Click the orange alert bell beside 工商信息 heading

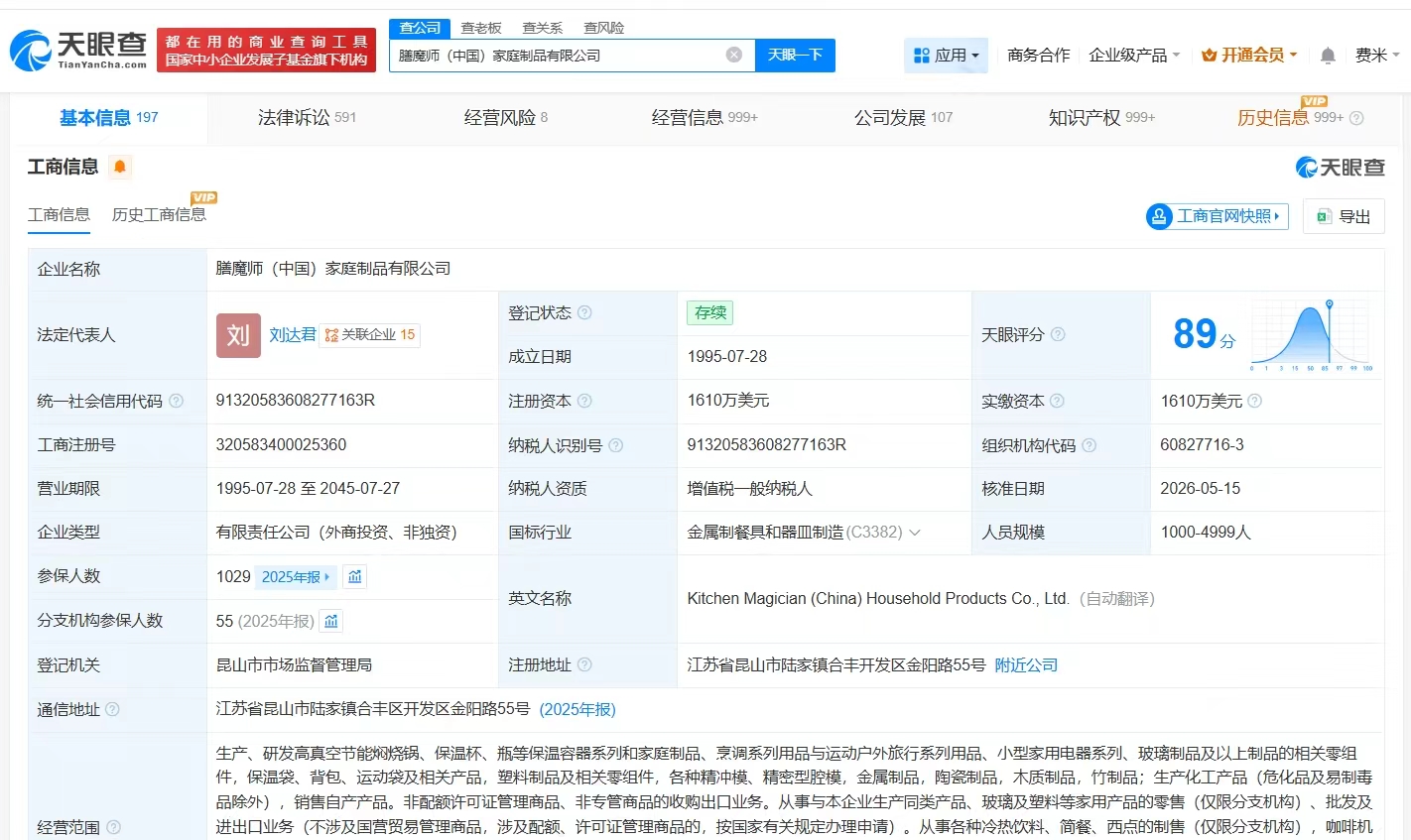pos(120,167)
